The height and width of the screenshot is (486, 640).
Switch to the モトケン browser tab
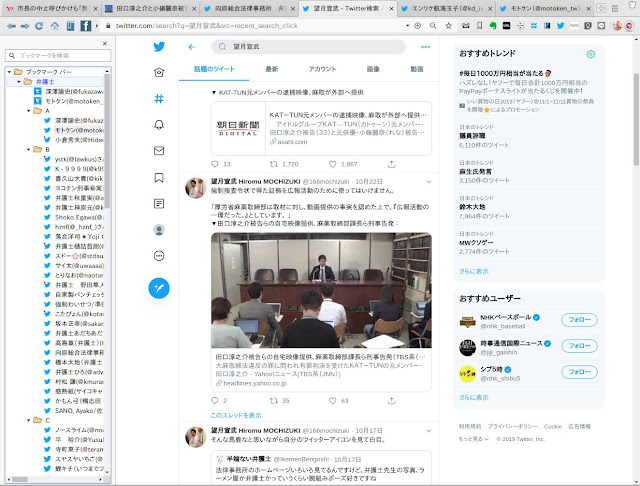coord(545,8)
